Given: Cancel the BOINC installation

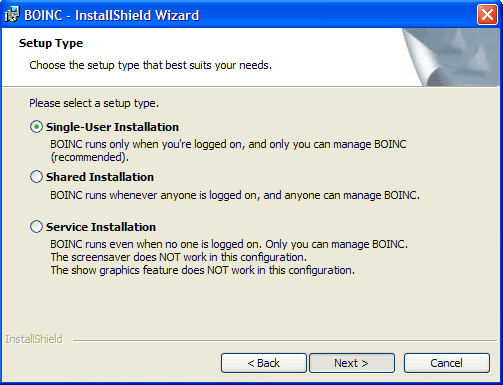Looking at the screenshot, I should click(447, 363).
